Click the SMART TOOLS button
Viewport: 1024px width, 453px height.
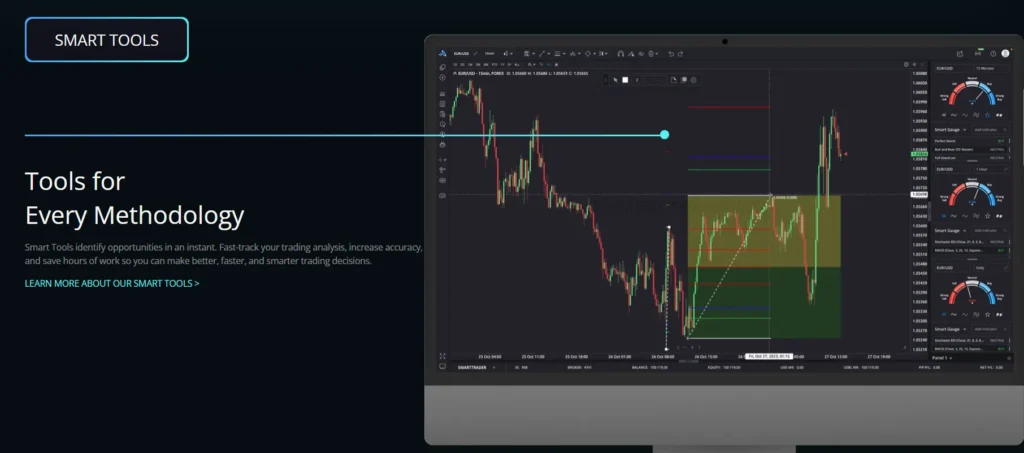[x=106, y=40]
